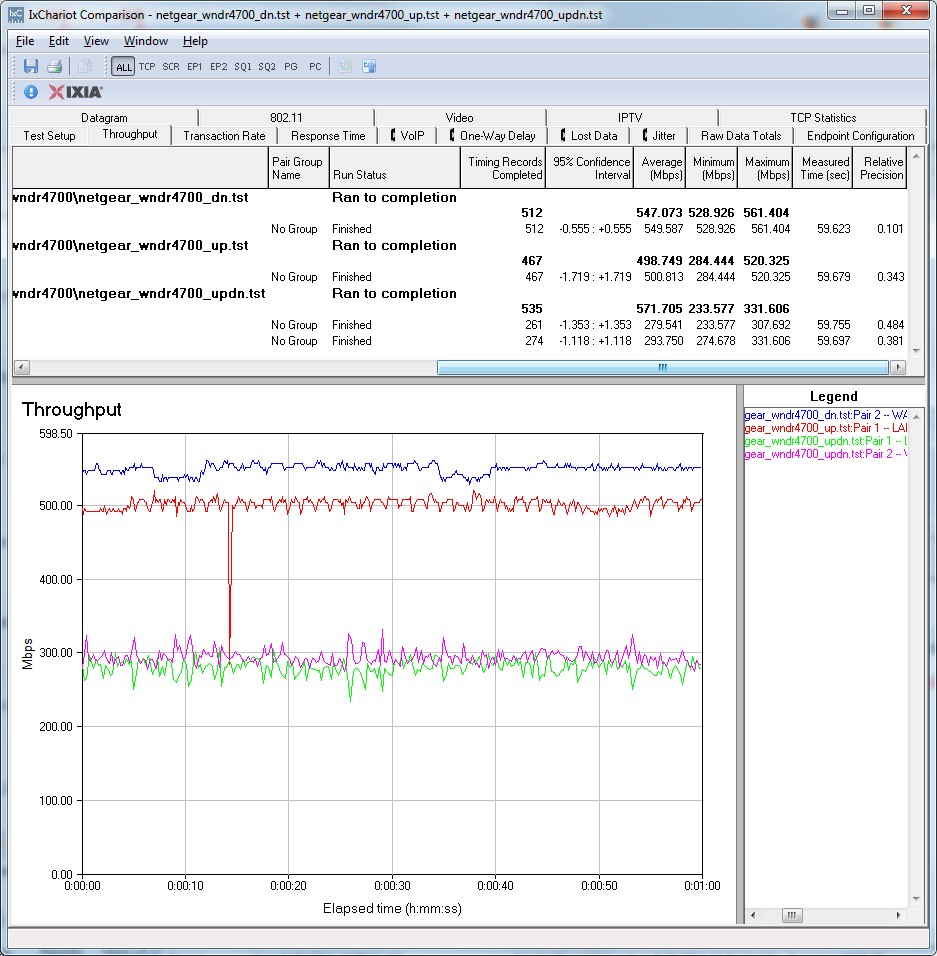Image resolution: width=937 pixels, height=956 pixels.
Task: Click the blue chart export toolbar icon
Action: (x=369, y=66)
